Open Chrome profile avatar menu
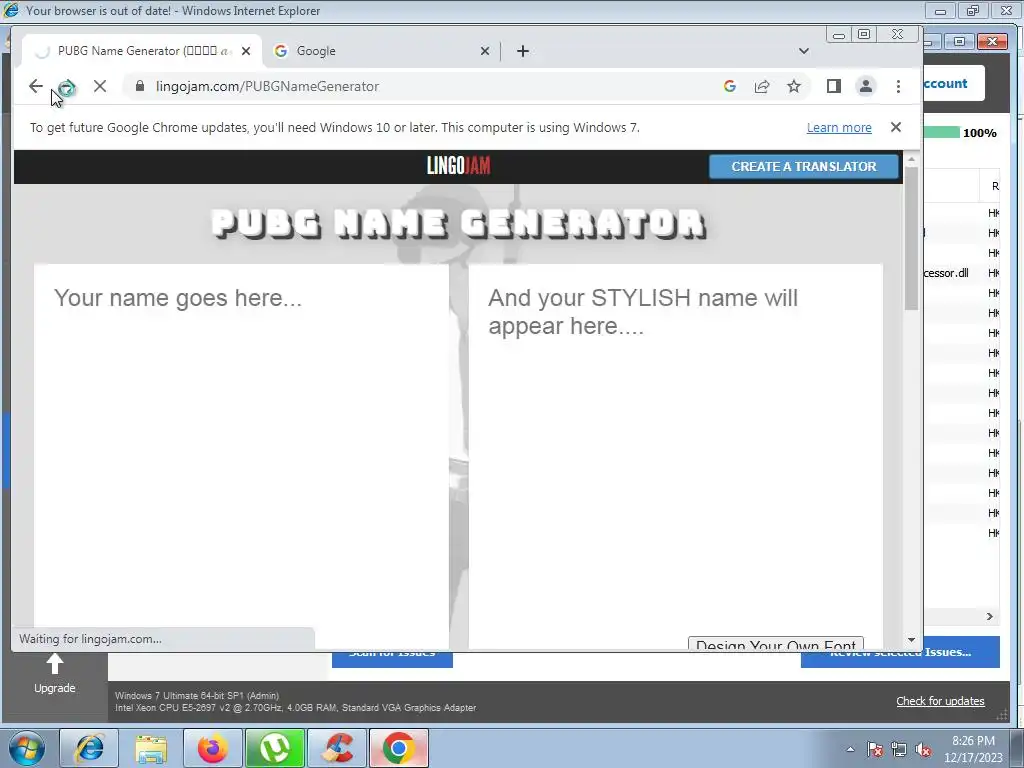This screenshot has height=768, width=1024. tap(865, 86)
